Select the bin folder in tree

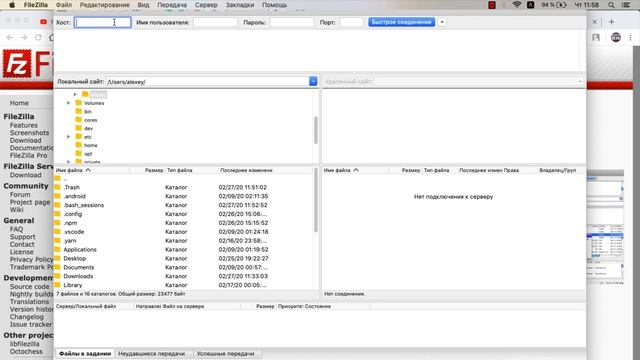point(88,111)
